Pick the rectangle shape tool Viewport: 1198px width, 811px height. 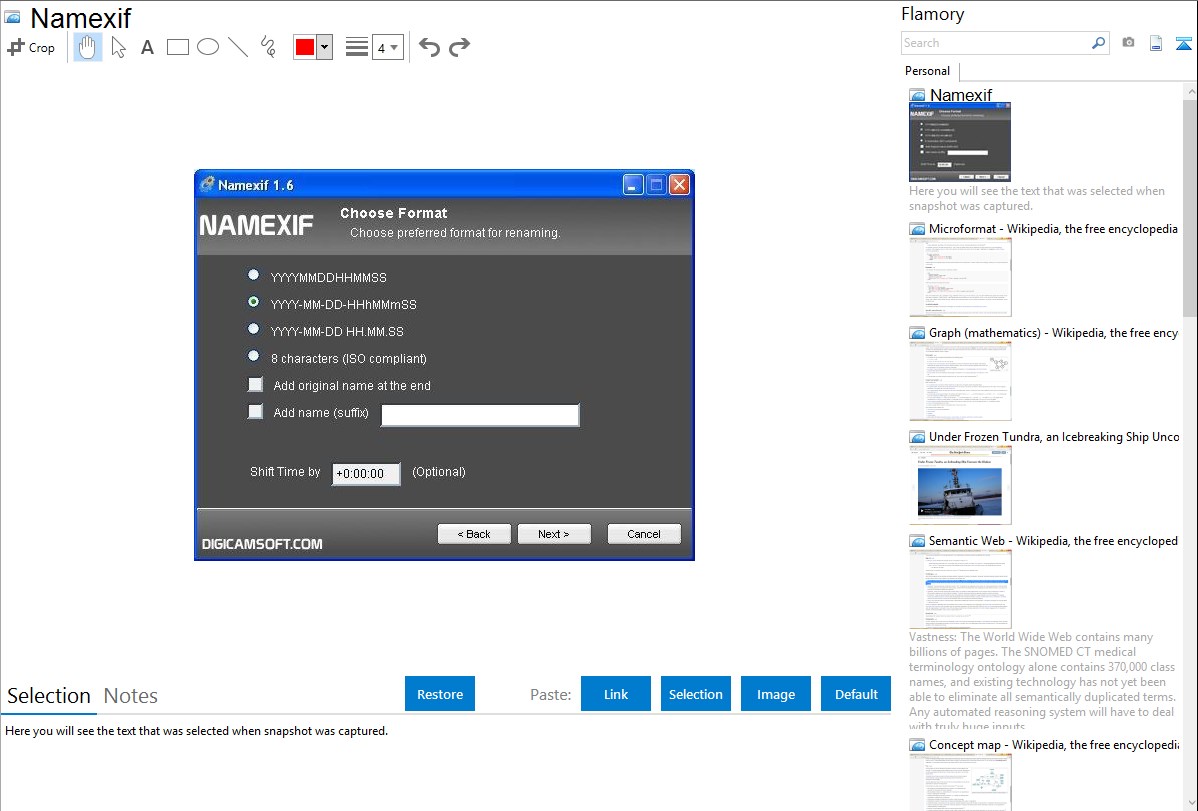pyautogui.click(x=178, y=47)
